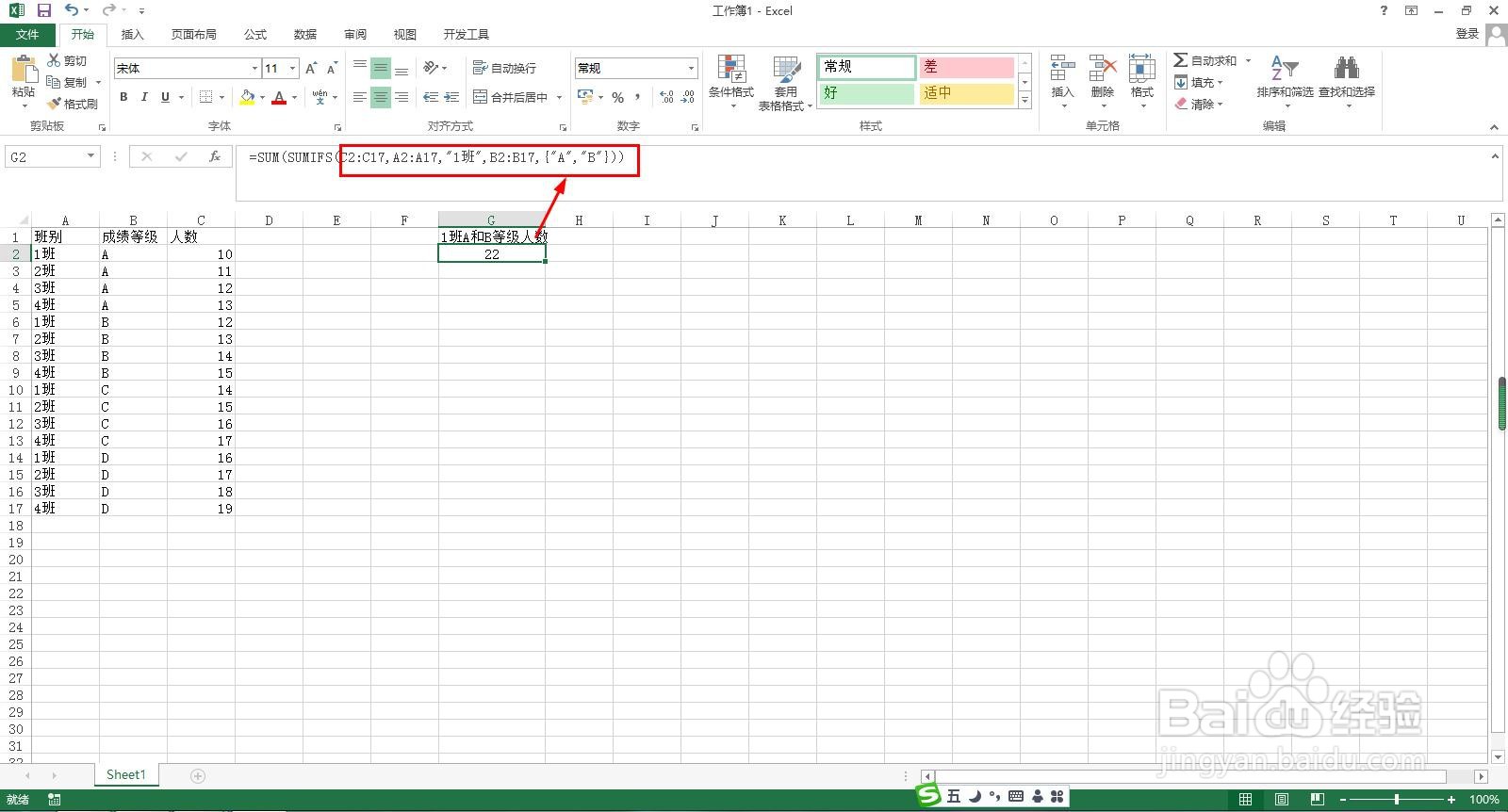Click the Format as Table icon
This screenshot has height=812, width=1508.
tap(786, 69)
